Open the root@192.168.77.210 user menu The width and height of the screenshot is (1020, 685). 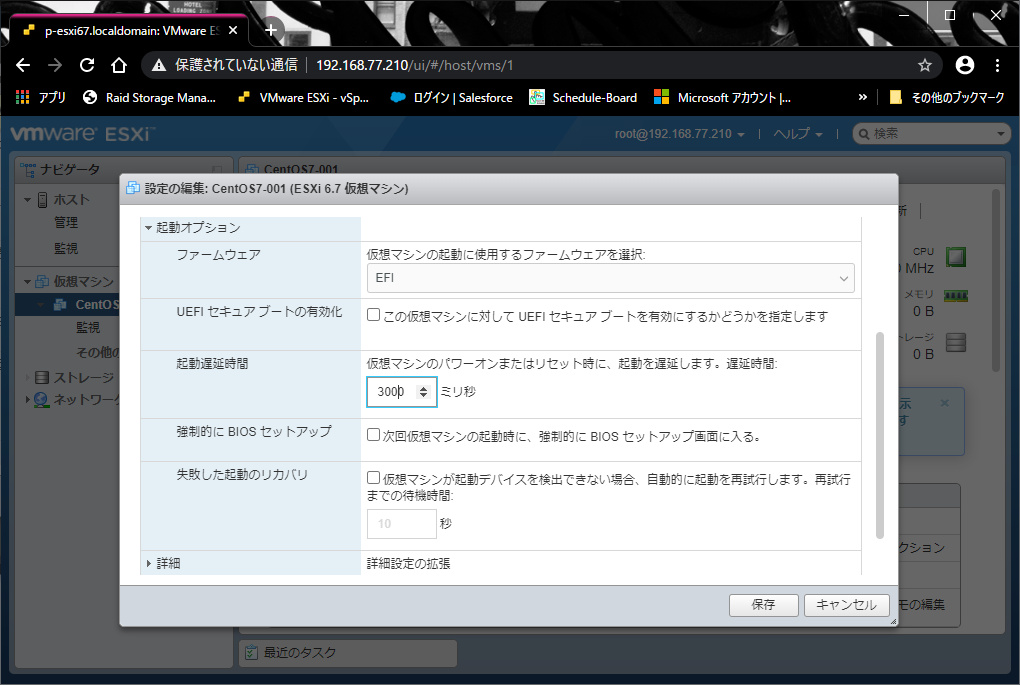point(679,134)
